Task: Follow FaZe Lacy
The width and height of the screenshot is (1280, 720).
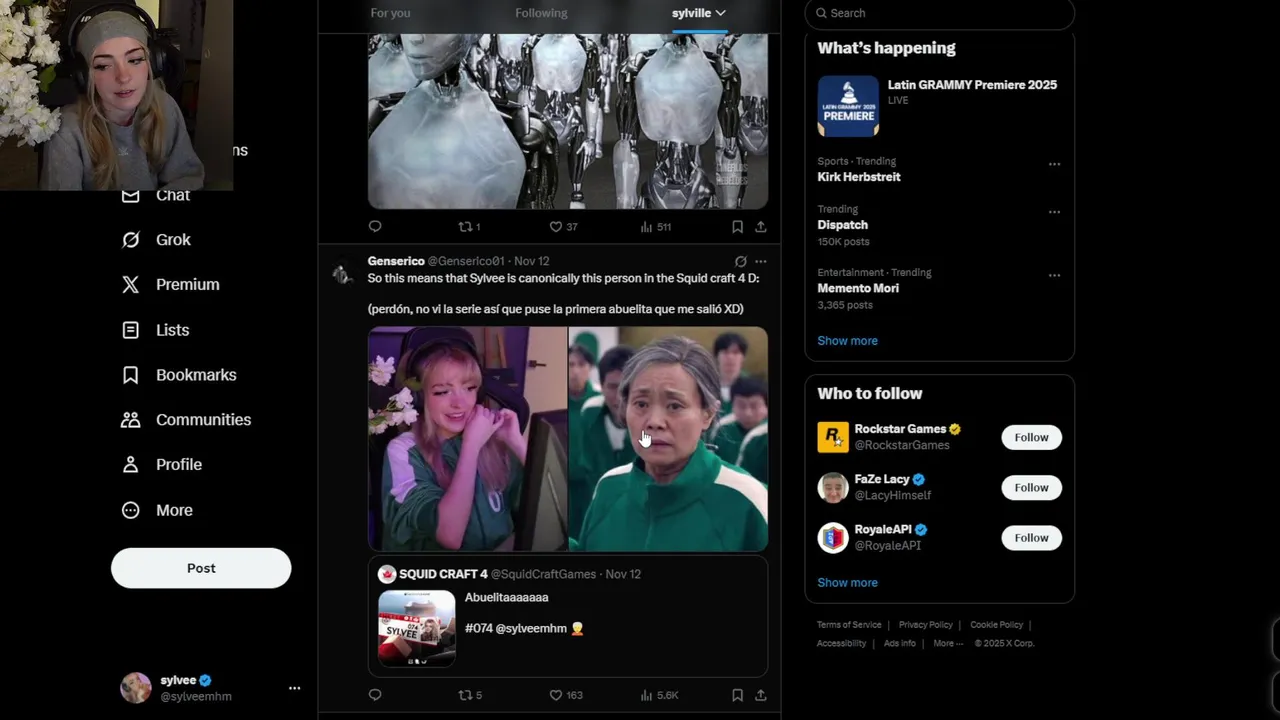Action: 1031,487
